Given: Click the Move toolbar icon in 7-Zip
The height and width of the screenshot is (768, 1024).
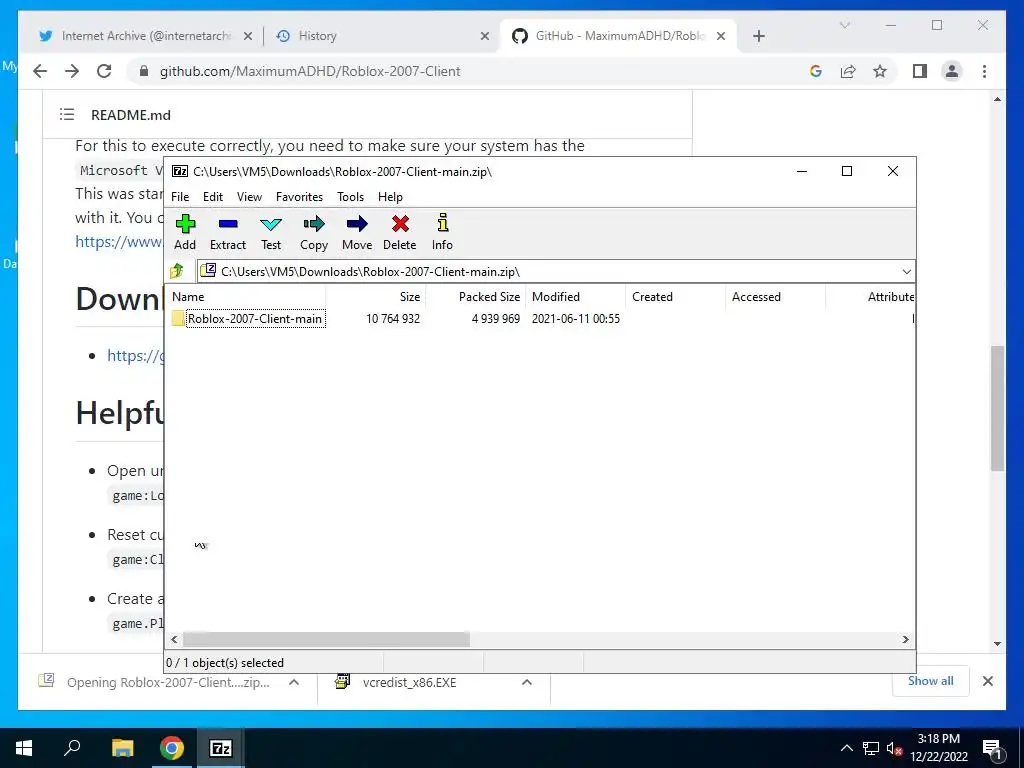Looking at the screenshot, I should coord(357,225).
